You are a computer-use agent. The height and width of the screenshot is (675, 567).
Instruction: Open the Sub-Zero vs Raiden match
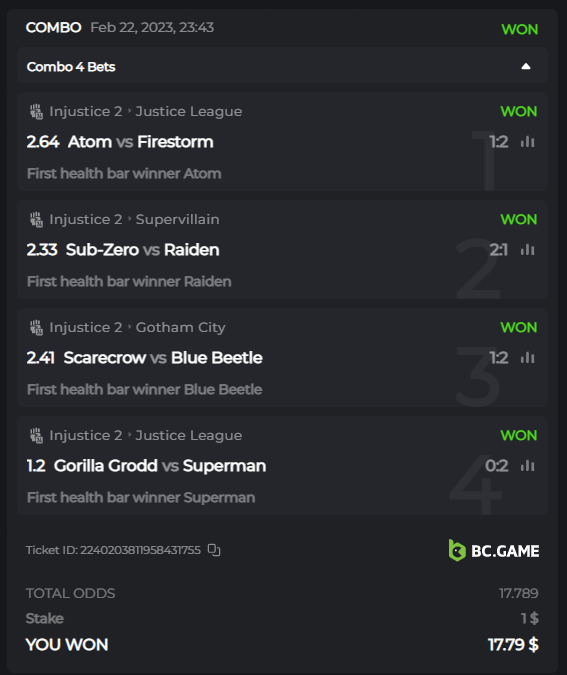(143, 250)
